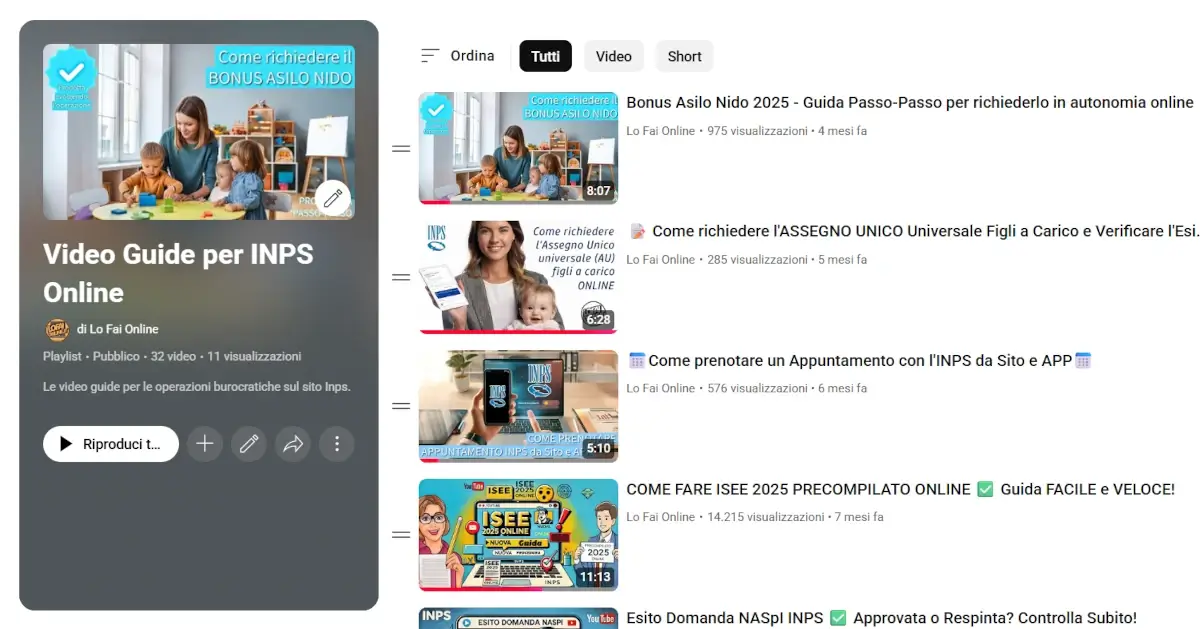This screenshot has width=1200, height=629.
Task: Select the Tutti filter chip
Action: [x=546, y=56]
